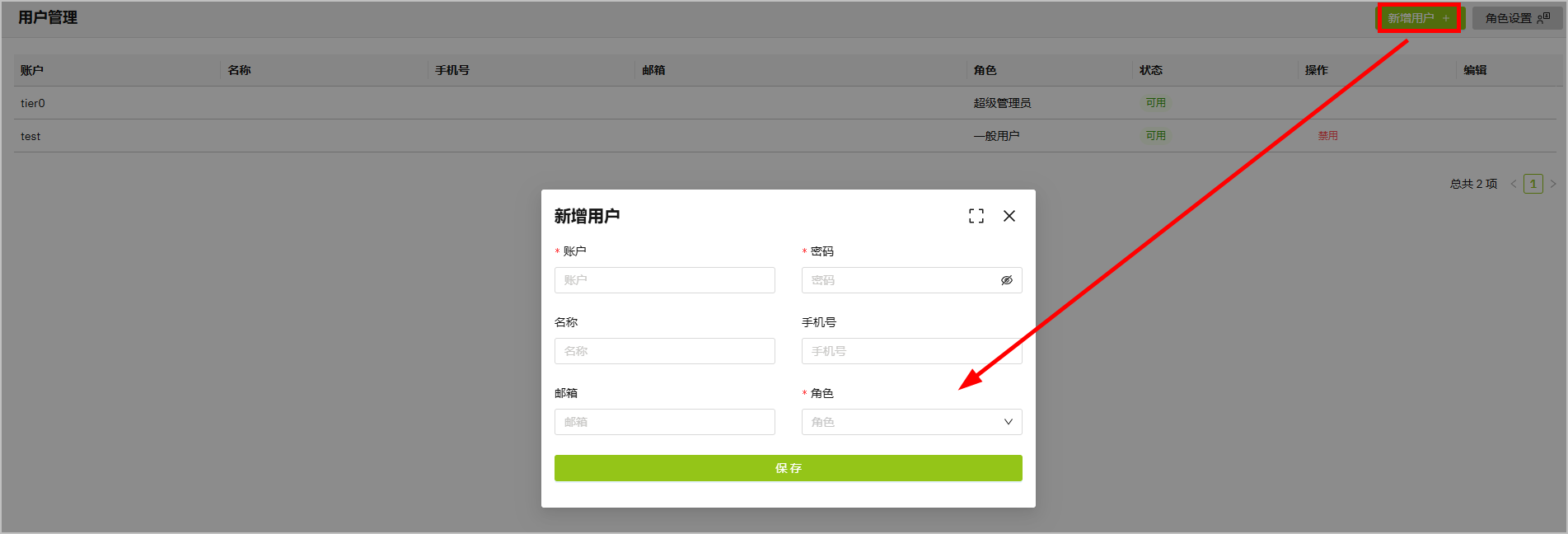
Task: Click the 角色 column header
Action: [985, 70]
